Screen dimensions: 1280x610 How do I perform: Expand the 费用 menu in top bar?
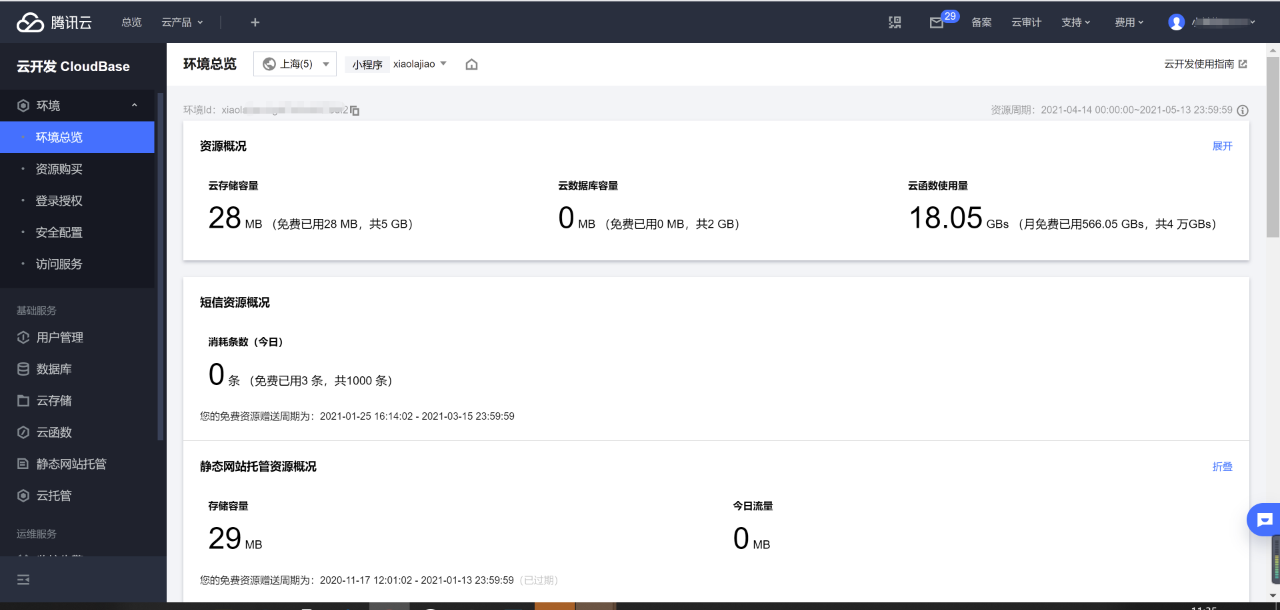(x=1130, y=22)
